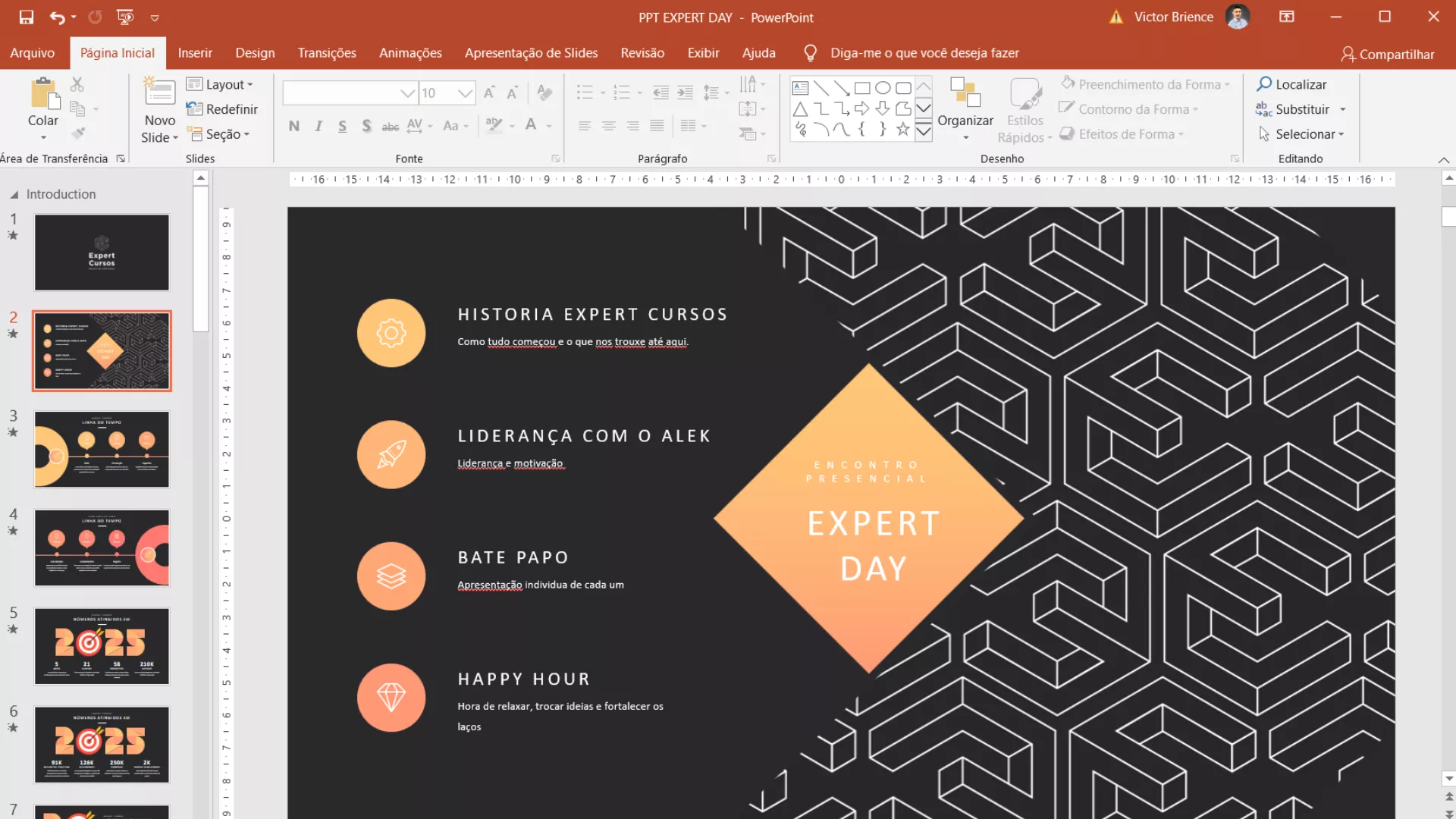Start presentation from beginning icon
1456x819 pixels.
tap(124, 17)
